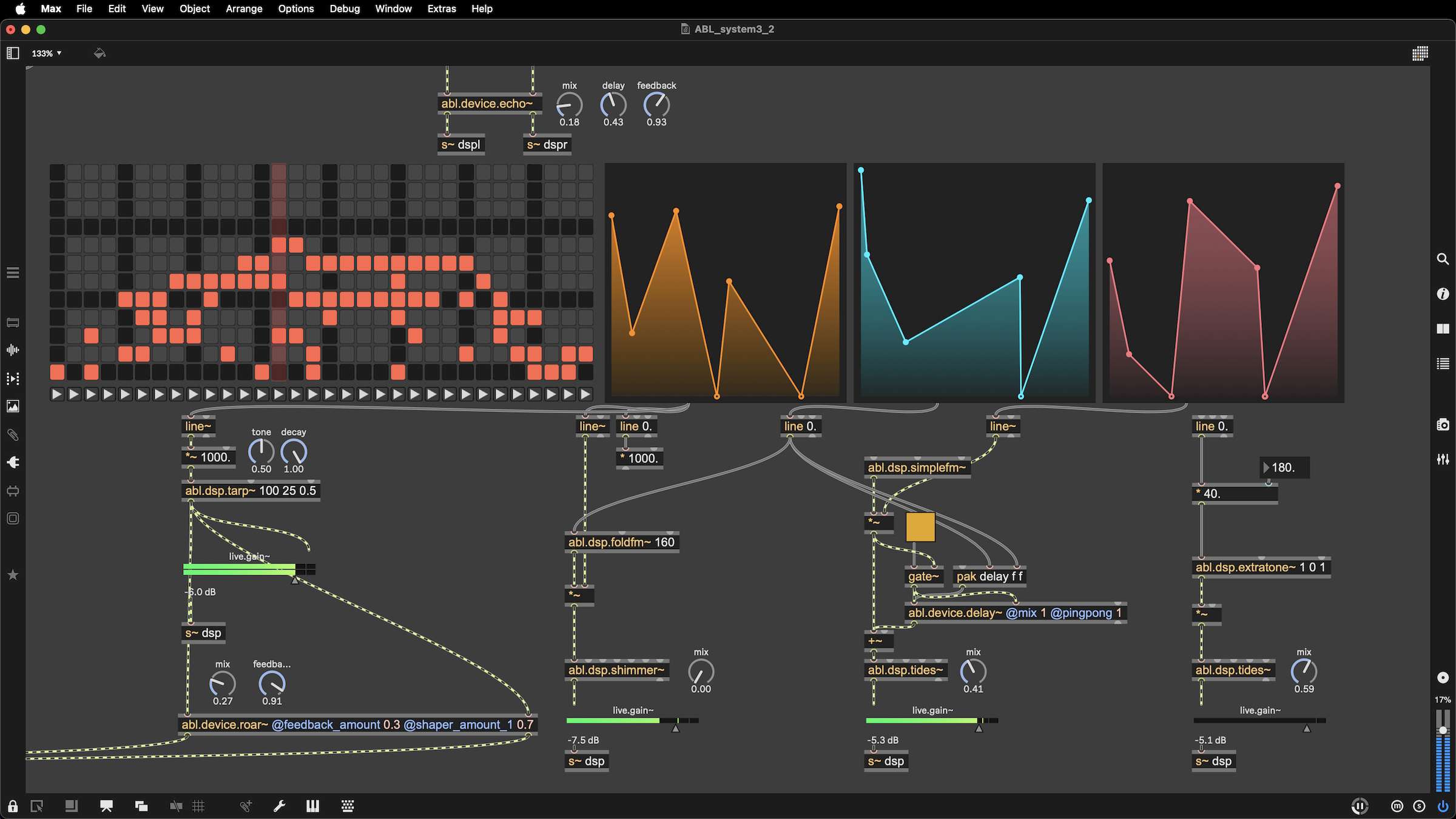This screenshot has width=1456, height=819.
Task: Click the 180. number box triangle
Action: pos(1267,468)
